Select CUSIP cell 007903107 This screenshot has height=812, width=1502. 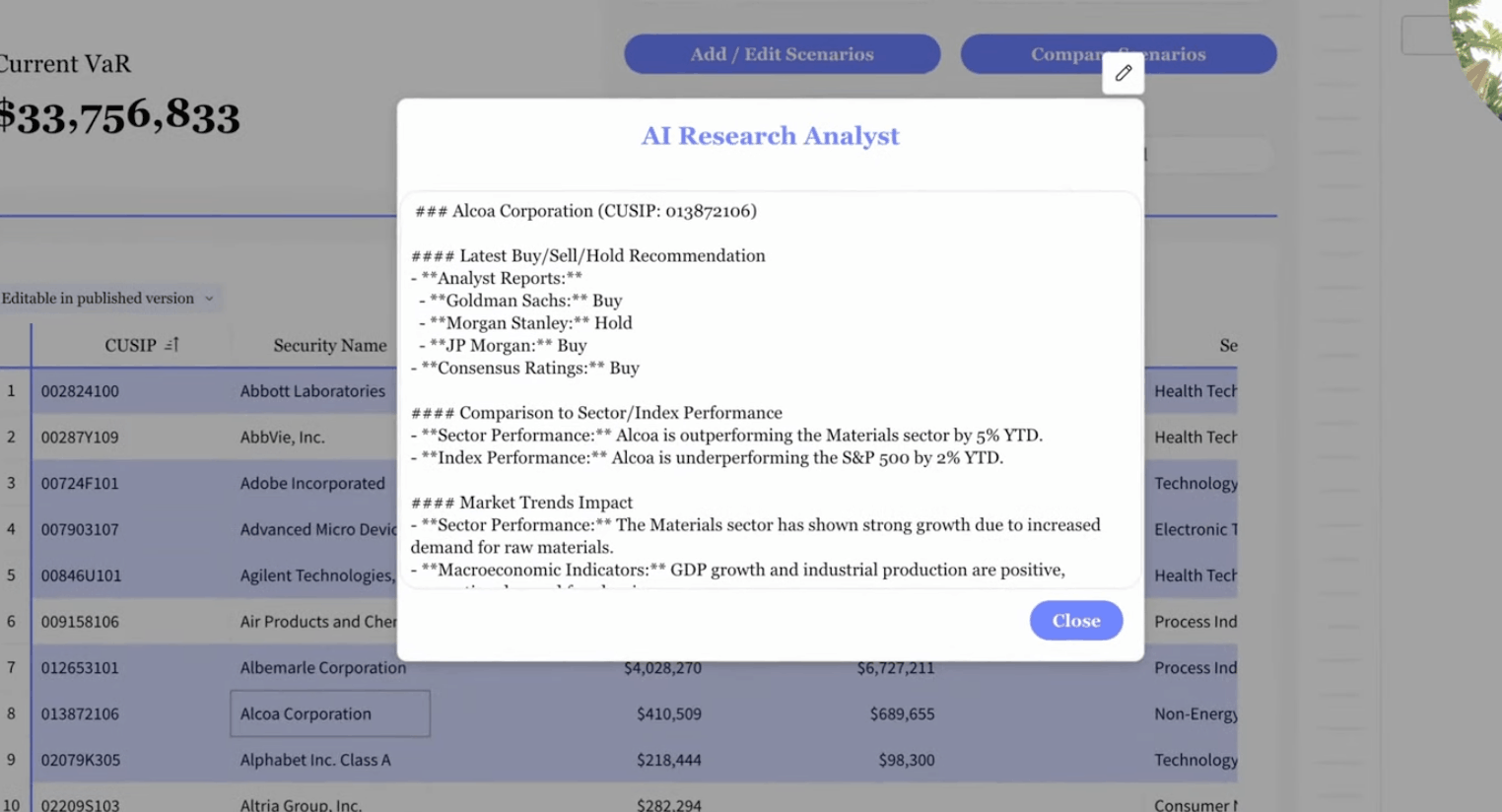[x=80, y=529]
